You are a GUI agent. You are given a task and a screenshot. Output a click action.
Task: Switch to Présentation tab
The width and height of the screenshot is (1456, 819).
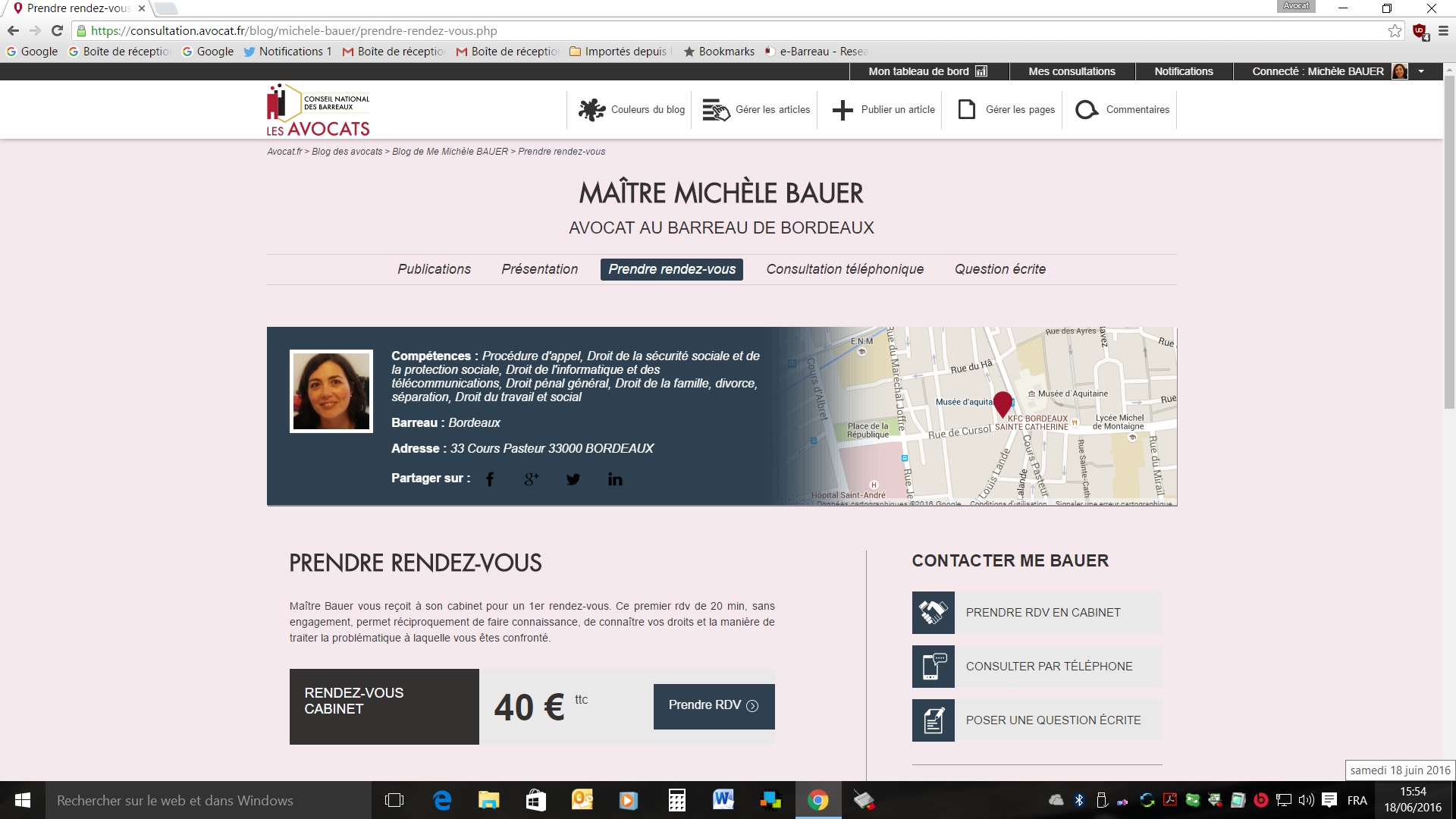click(x=539, y=269)
